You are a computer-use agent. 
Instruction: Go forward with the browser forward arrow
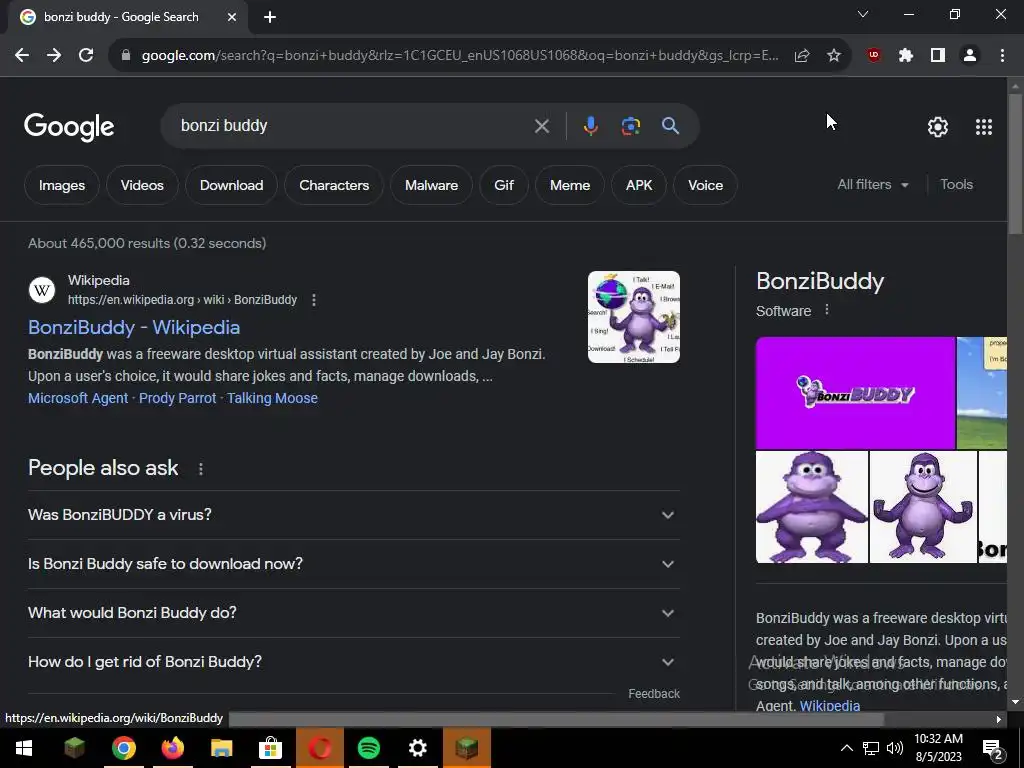(54, 56)
